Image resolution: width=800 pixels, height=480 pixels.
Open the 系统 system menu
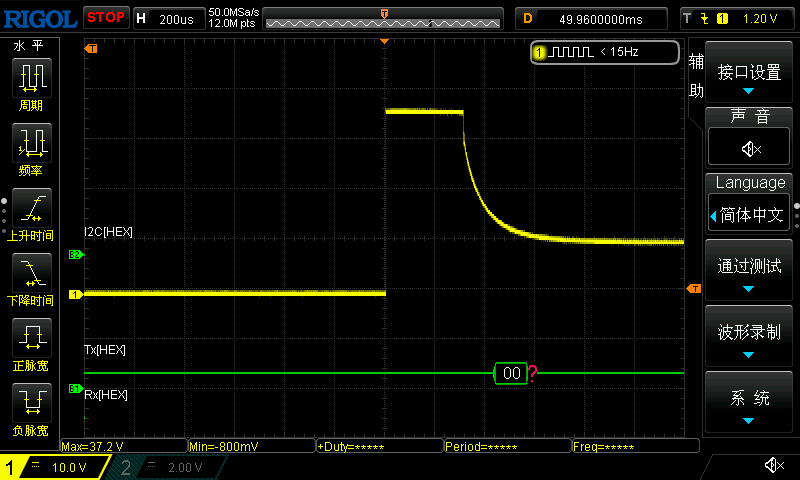click(748, 401)
